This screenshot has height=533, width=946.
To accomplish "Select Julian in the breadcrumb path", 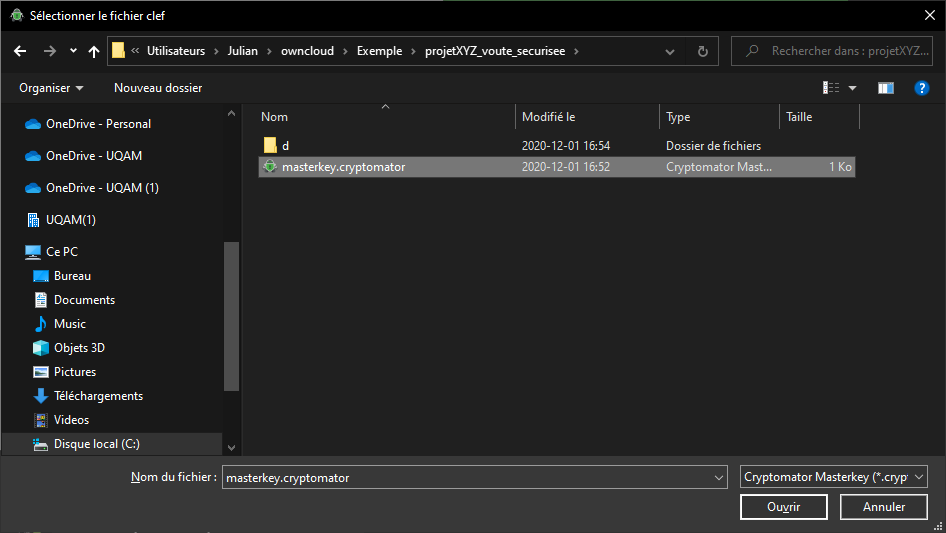I will [x=243, y=51].
